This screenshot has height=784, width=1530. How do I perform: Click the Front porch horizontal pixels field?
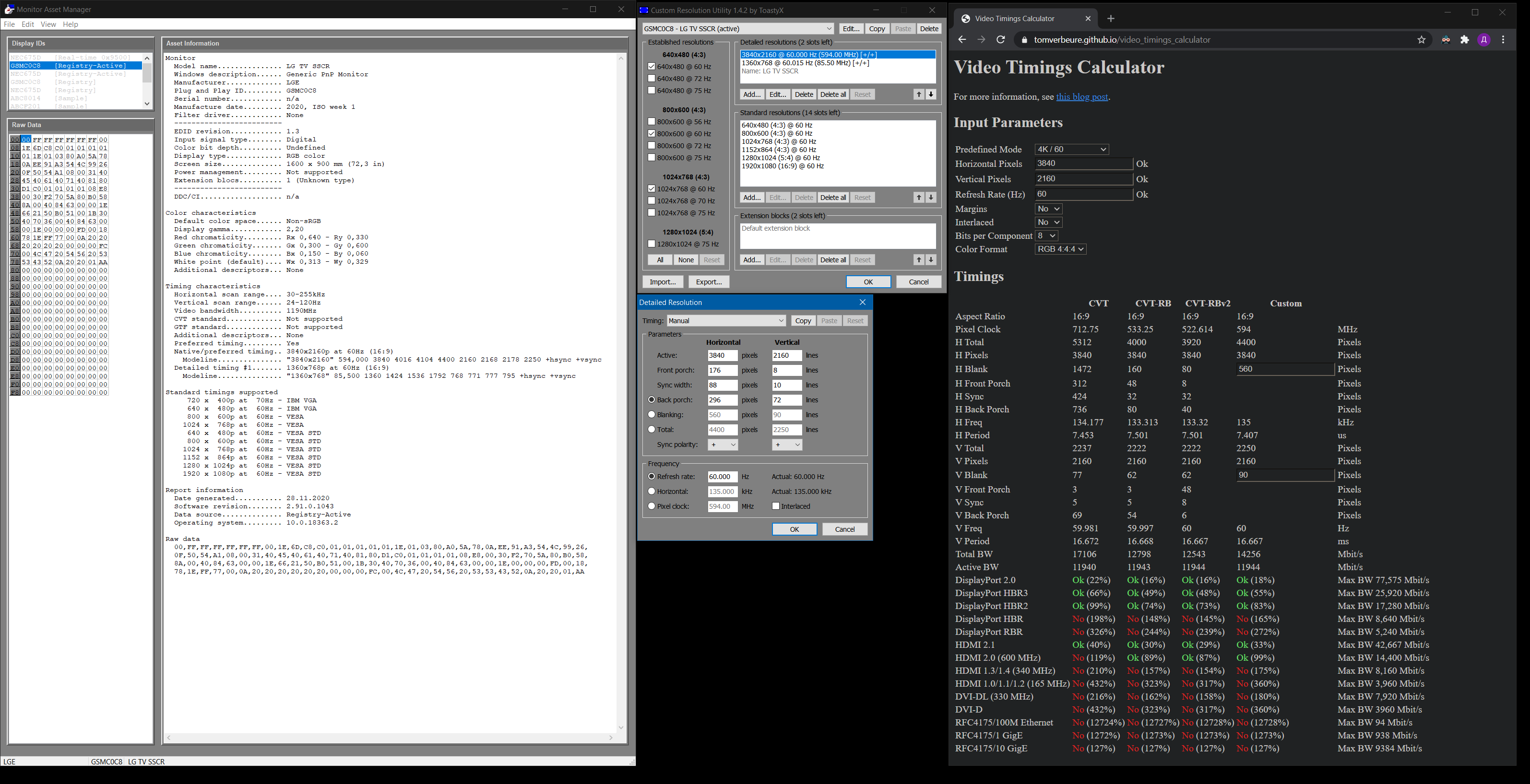(722, 370)
